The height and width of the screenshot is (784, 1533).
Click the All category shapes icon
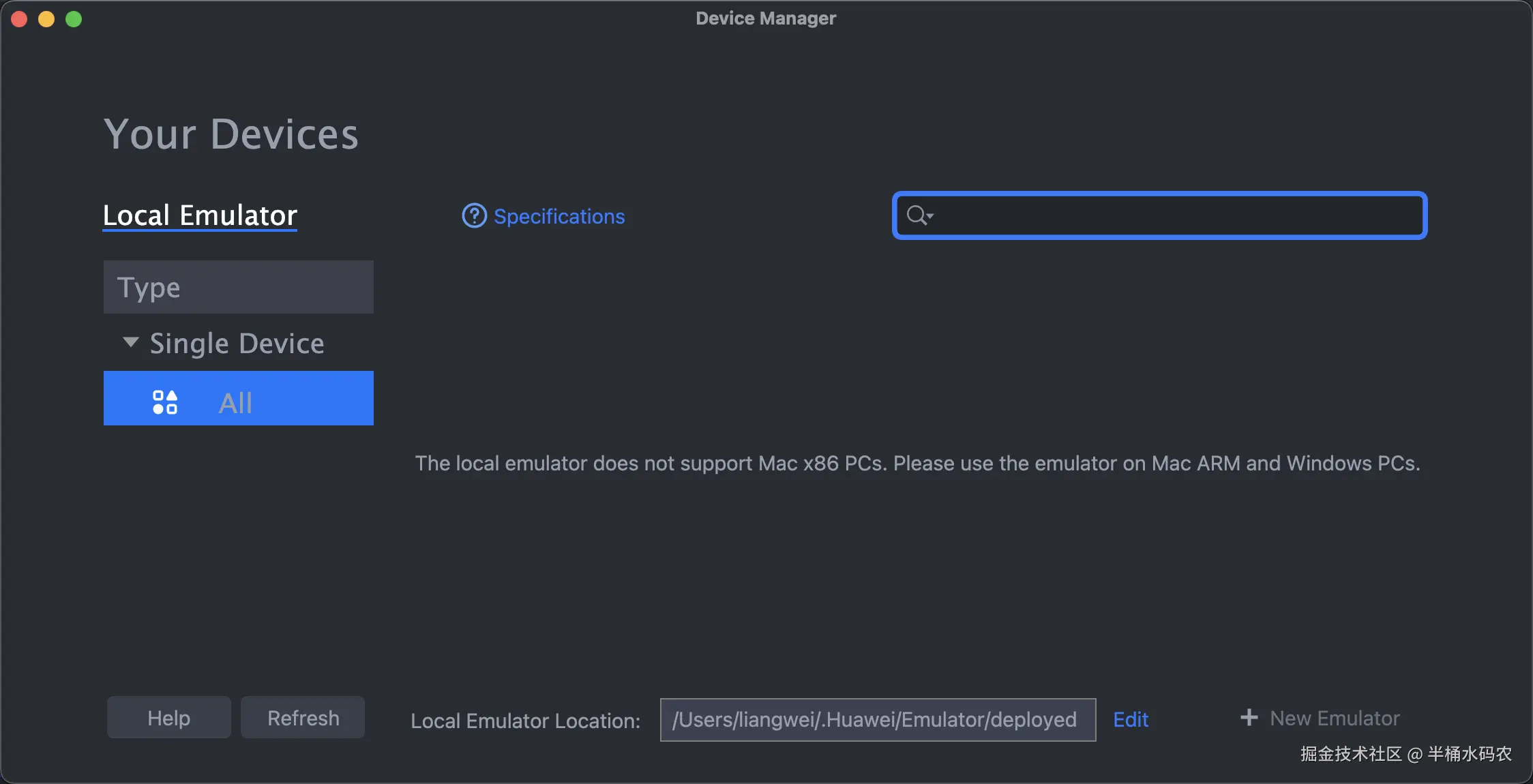tap(165, 402)
